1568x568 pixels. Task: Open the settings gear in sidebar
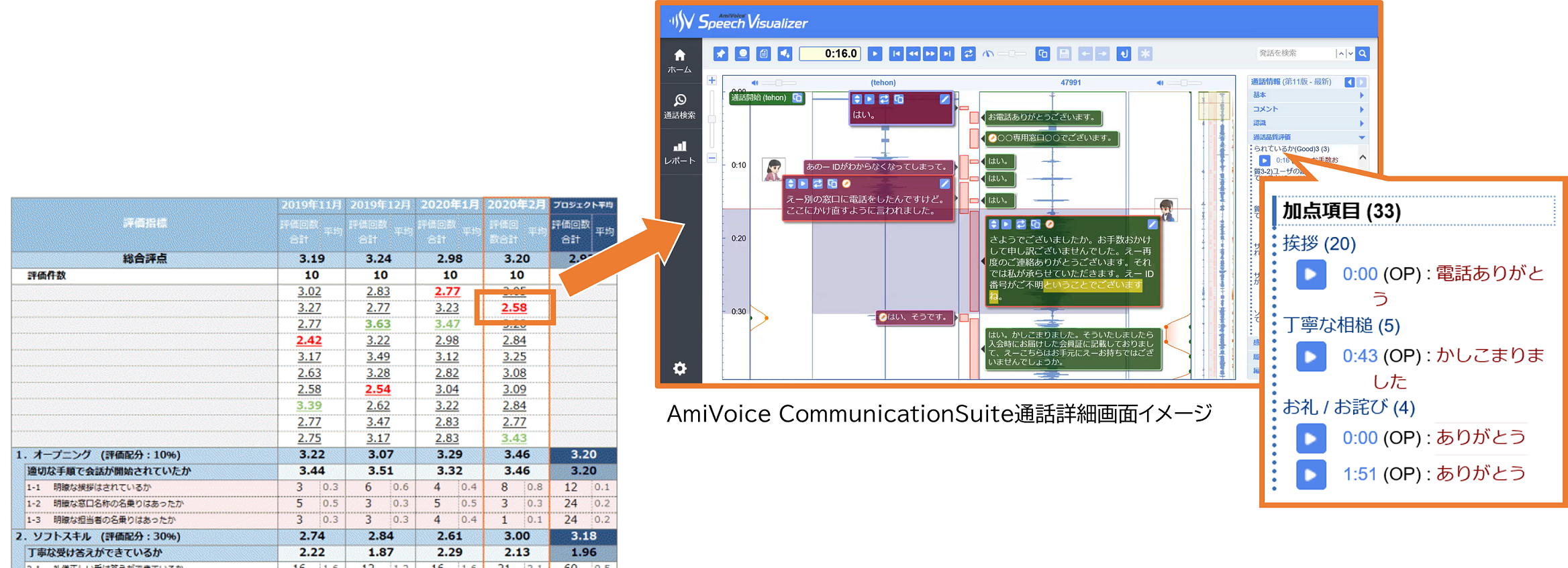coord(679,368)
